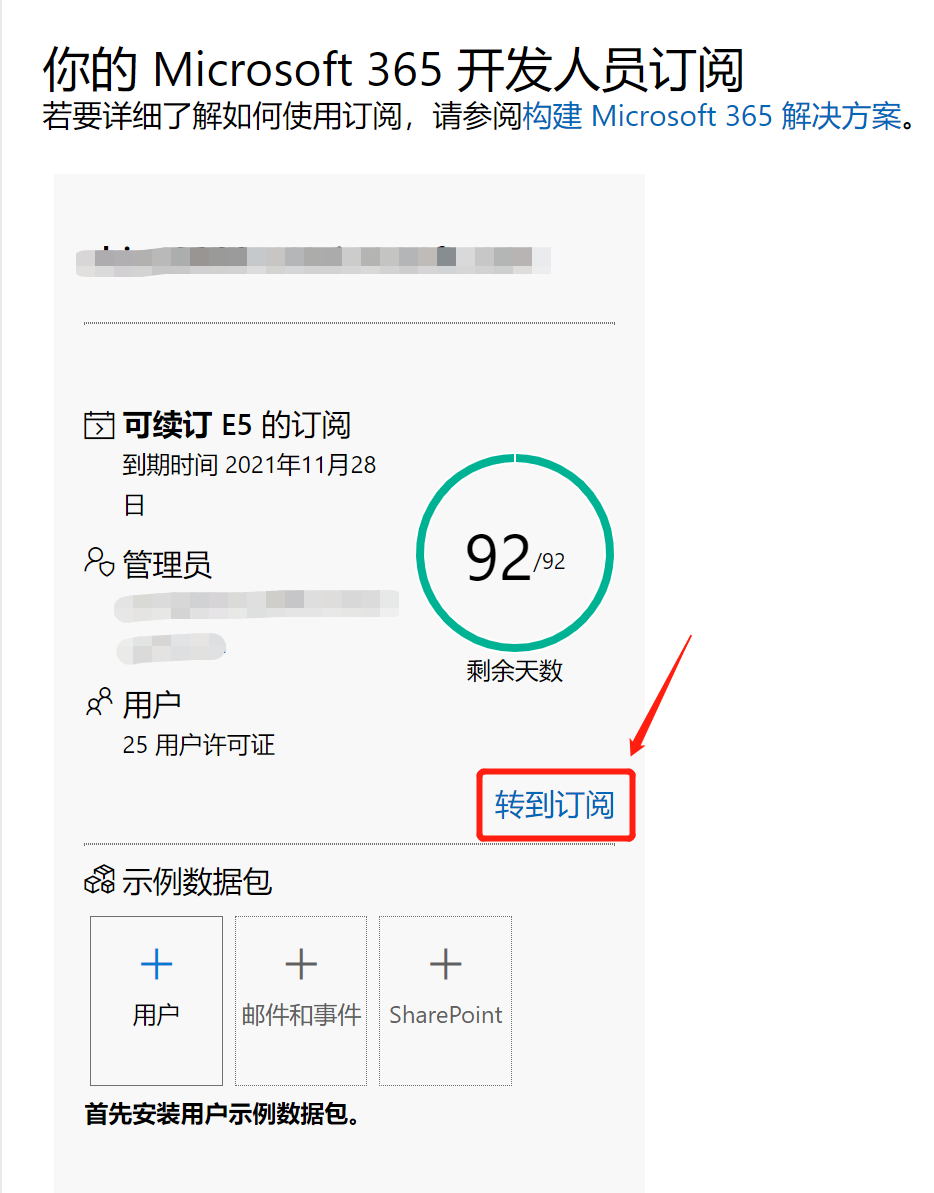
Task: Open the 转到订阅 link
Action: 554,805
